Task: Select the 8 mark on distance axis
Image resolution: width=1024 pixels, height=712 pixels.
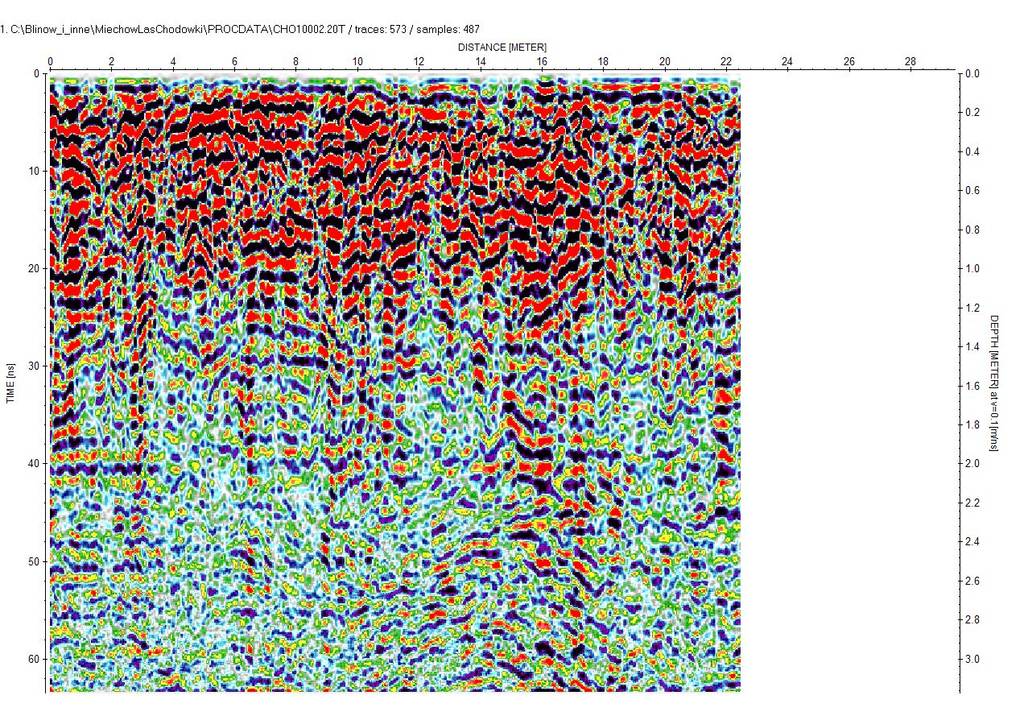Action: (x=296, y=62)
